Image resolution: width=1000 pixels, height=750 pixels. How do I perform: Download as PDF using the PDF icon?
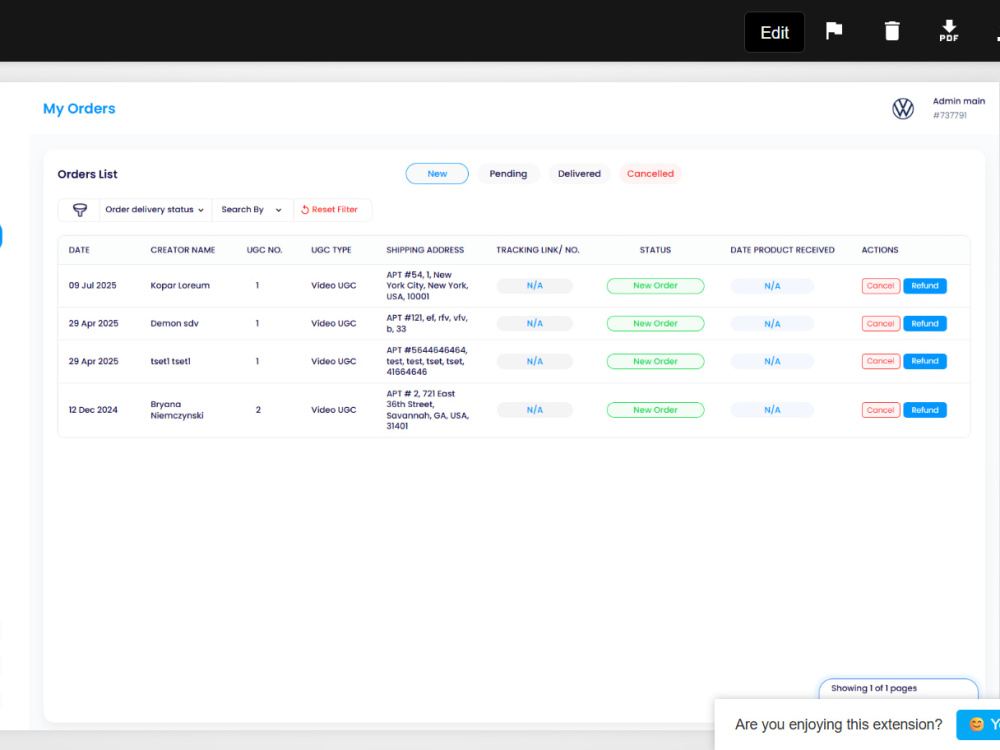point(948,31)
